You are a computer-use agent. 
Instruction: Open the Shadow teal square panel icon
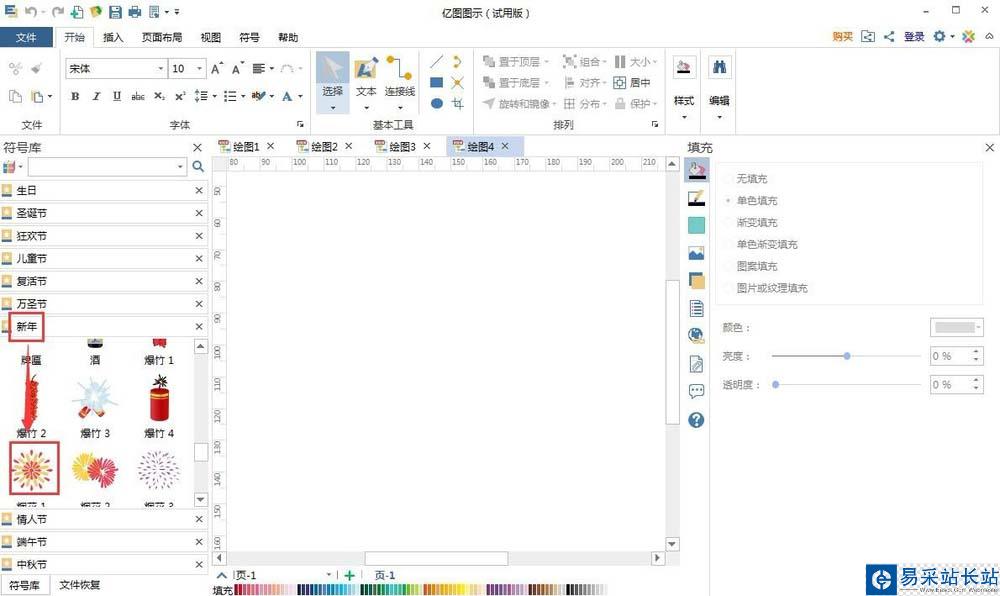coord(696,225)
